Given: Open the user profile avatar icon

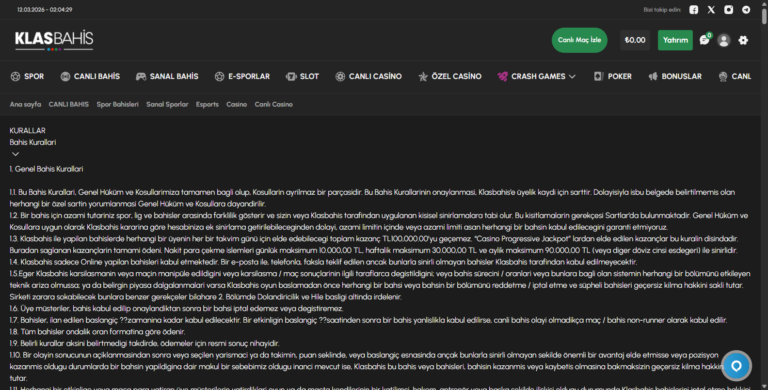Looking at the screenshot, I should point(724,40).
